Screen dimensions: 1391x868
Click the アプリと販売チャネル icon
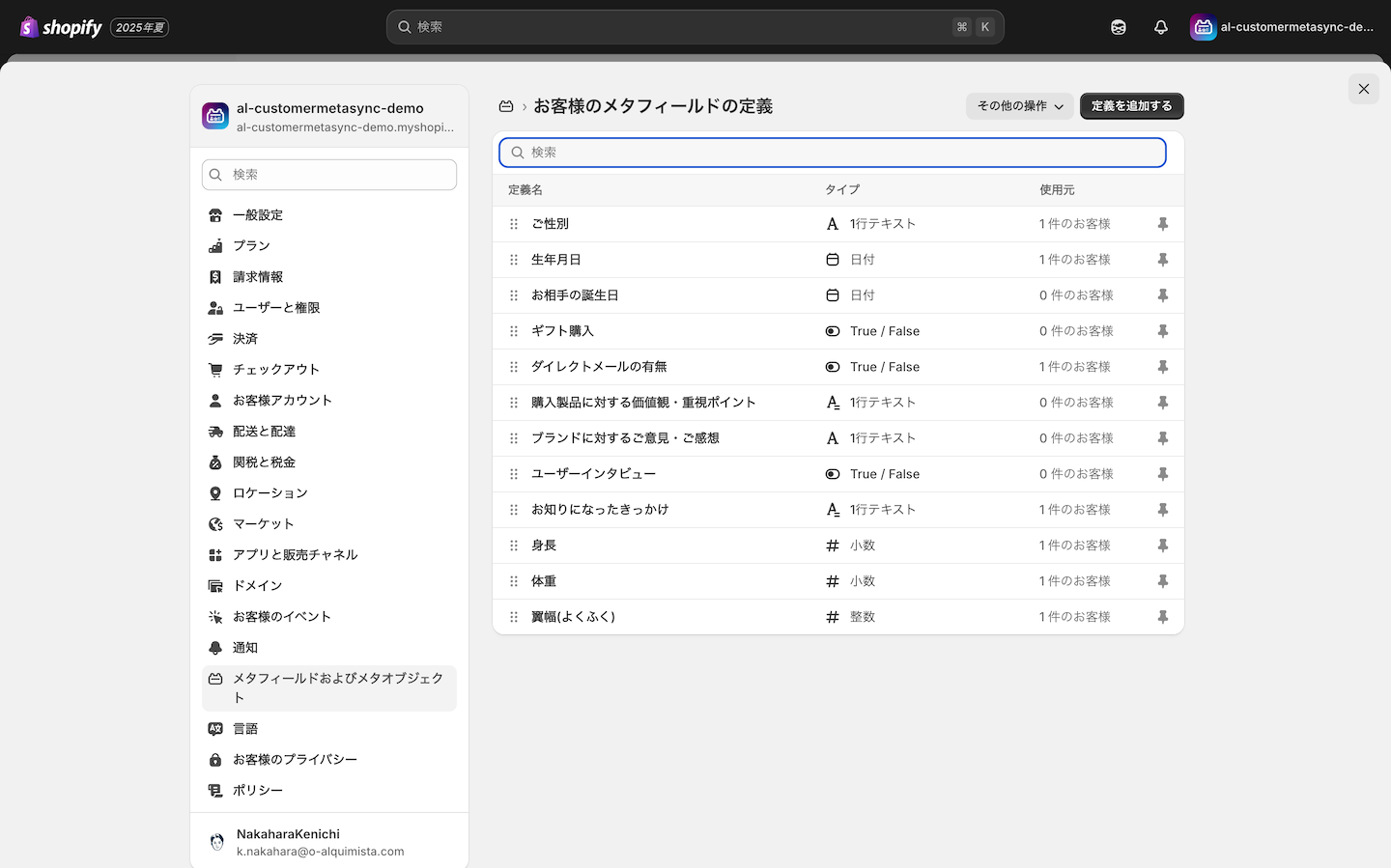215,555
